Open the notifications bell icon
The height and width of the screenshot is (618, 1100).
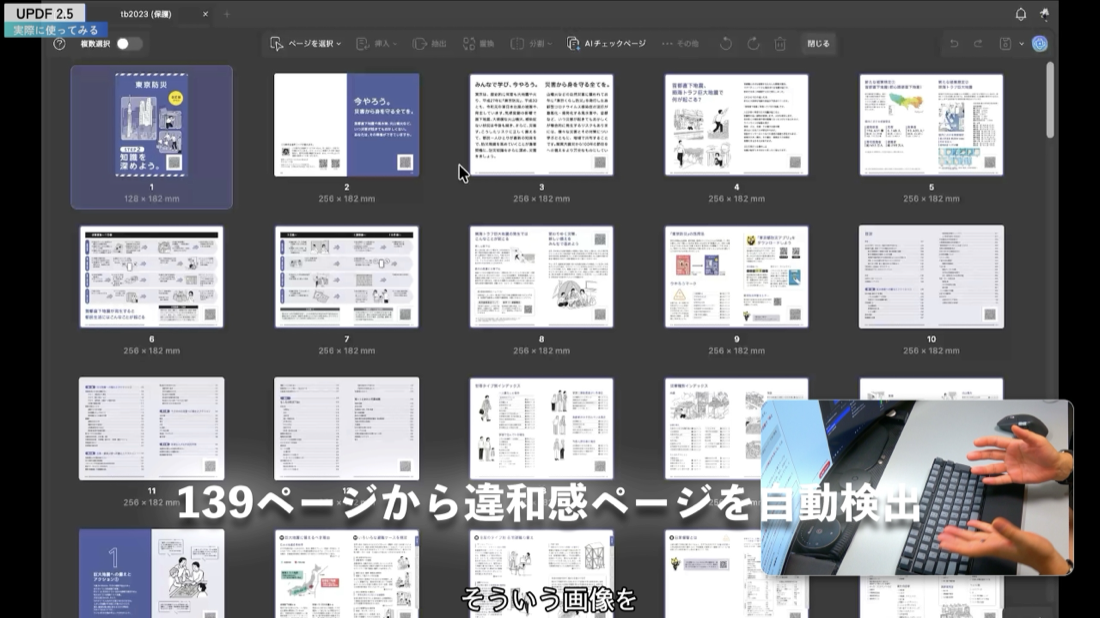tap(1021, 14)
